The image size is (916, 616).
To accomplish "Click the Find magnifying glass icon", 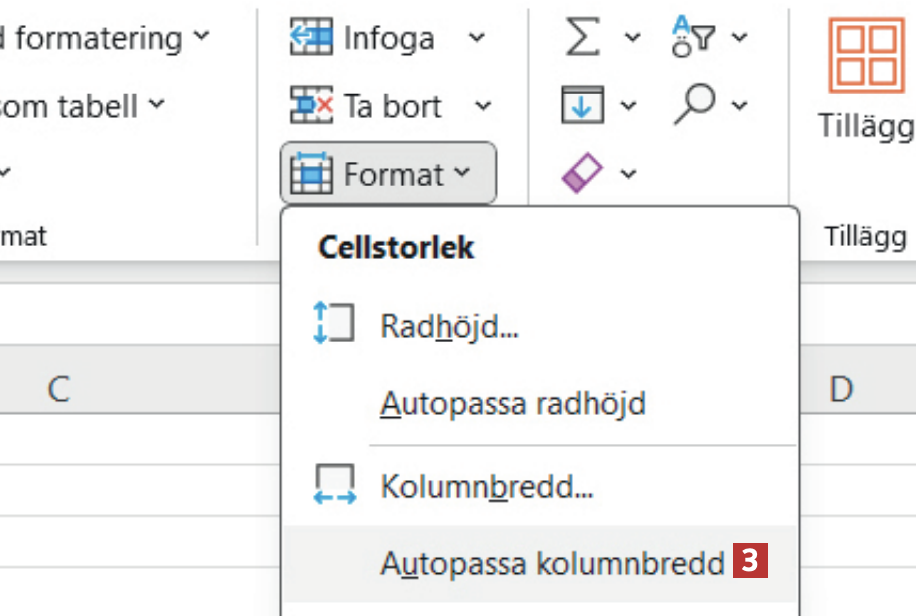I will pyautogui.click(x=695, y=103).
